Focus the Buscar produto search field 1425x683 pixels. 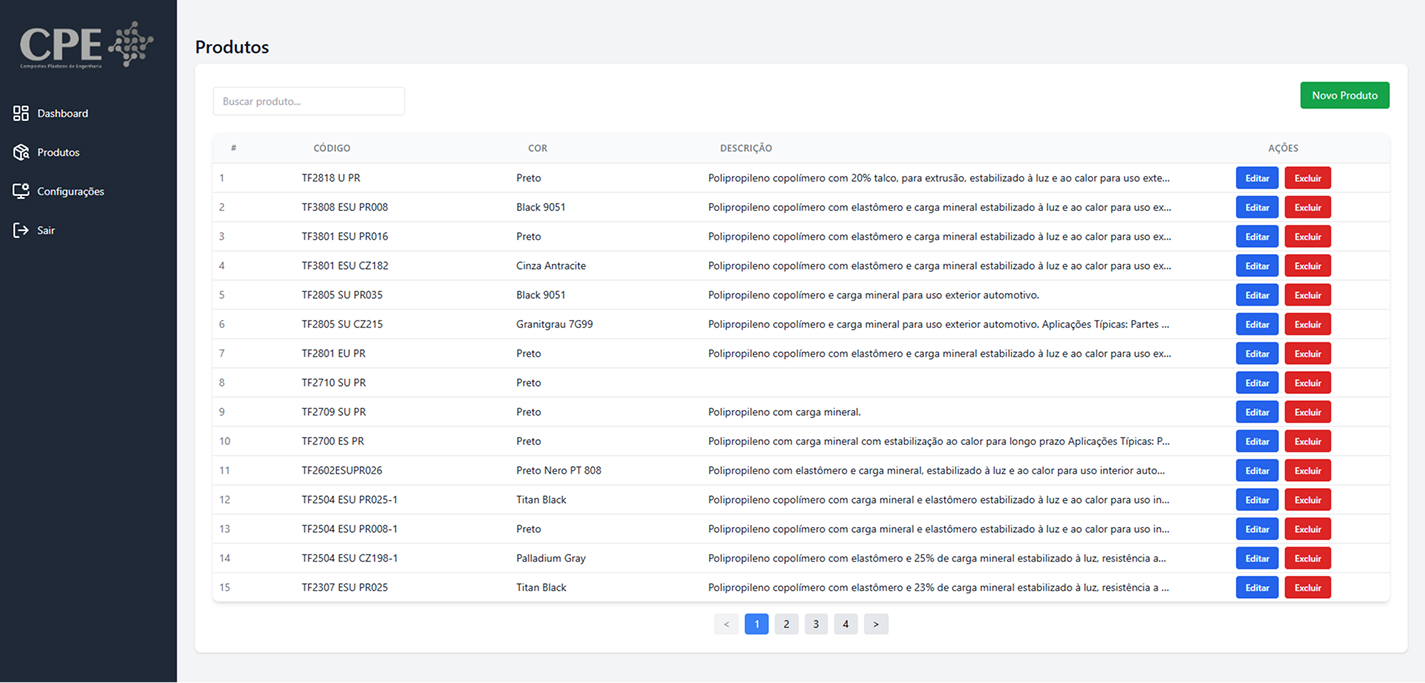[309, 101]
